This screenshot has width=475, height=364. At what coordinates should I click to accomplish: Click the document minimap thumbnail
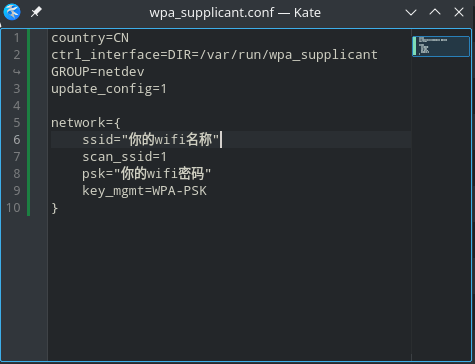pos(441,46)
